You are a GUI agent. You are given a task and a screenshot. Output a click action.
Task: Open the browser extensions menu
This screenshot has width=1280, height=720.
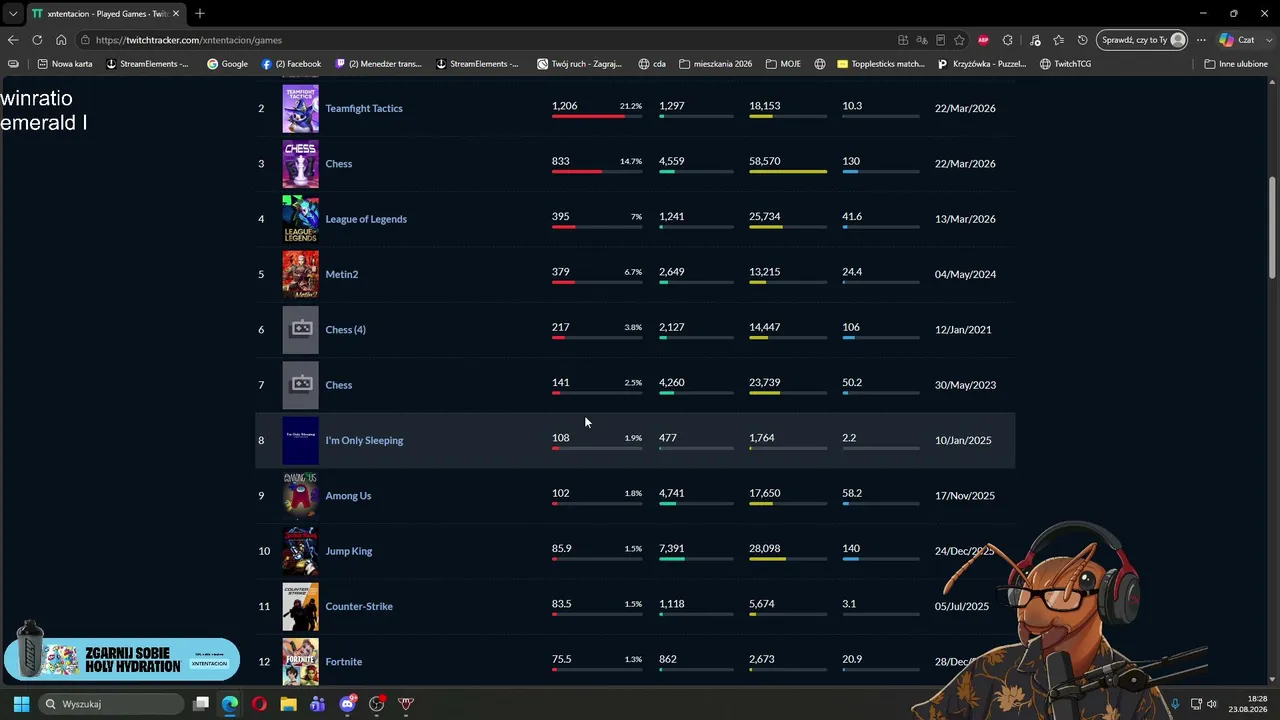(1008, 40)
